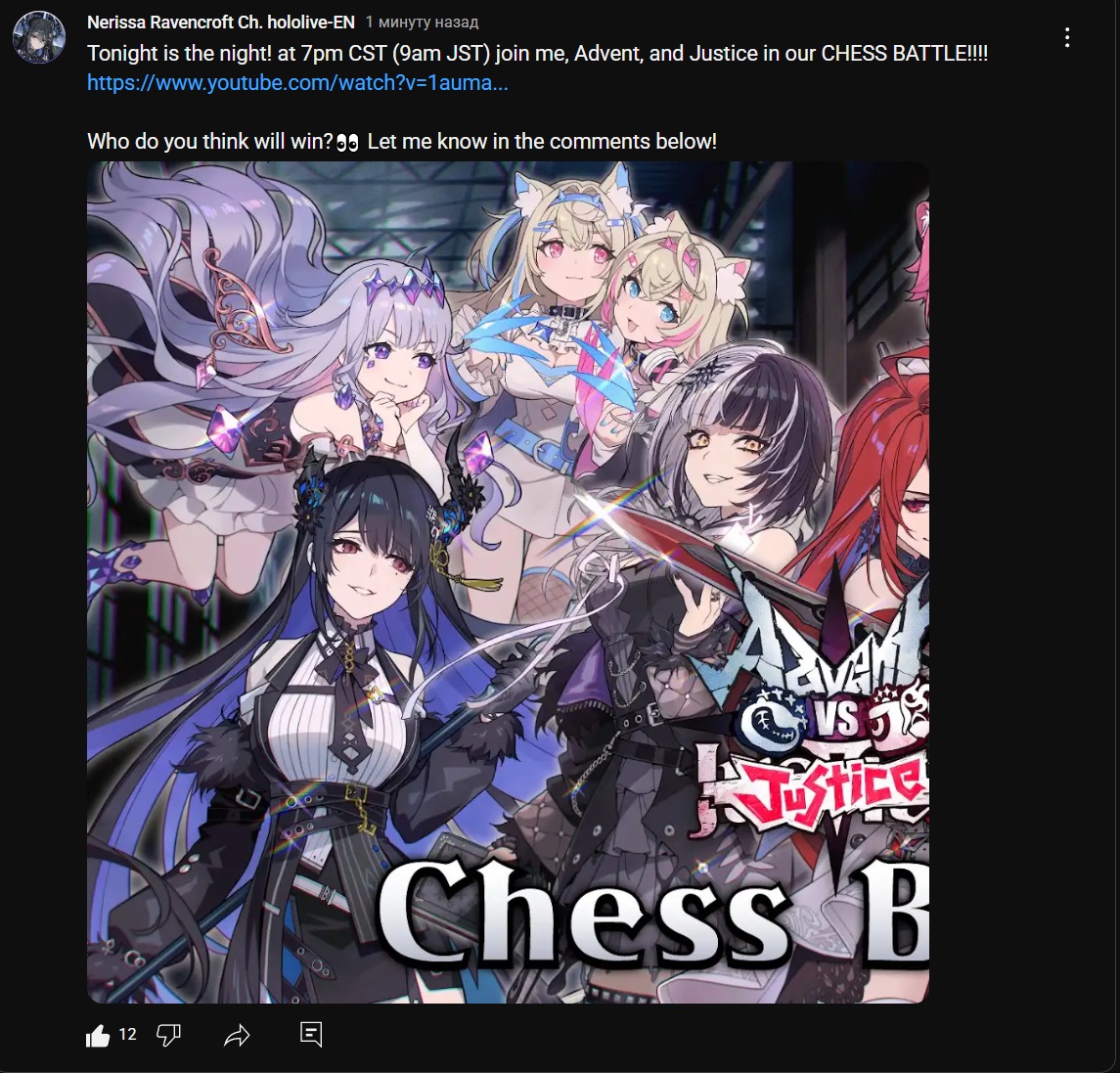
Task: Open the Nerissa Ravencroft Ch. hololive-EN channel name
Action: coord(221,22)
